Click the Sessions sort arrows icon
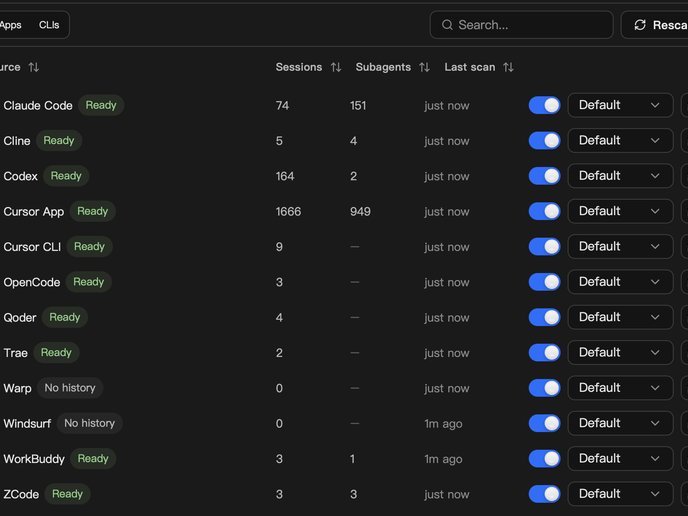This screenshot has width=688, height=516. pos(336,67)
